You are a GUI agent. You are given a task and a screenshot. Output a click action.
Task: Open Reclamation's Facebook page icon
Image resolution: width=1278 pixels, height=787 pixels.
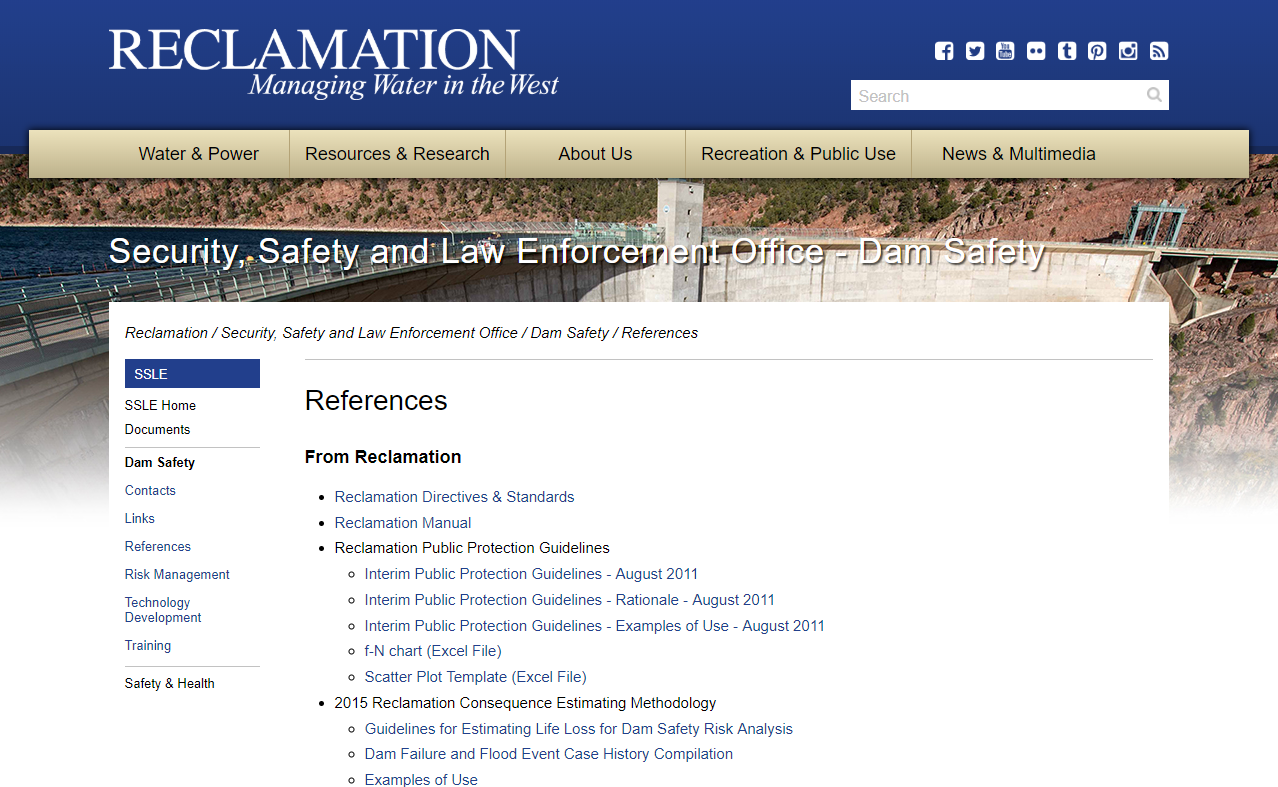(944, 51)
